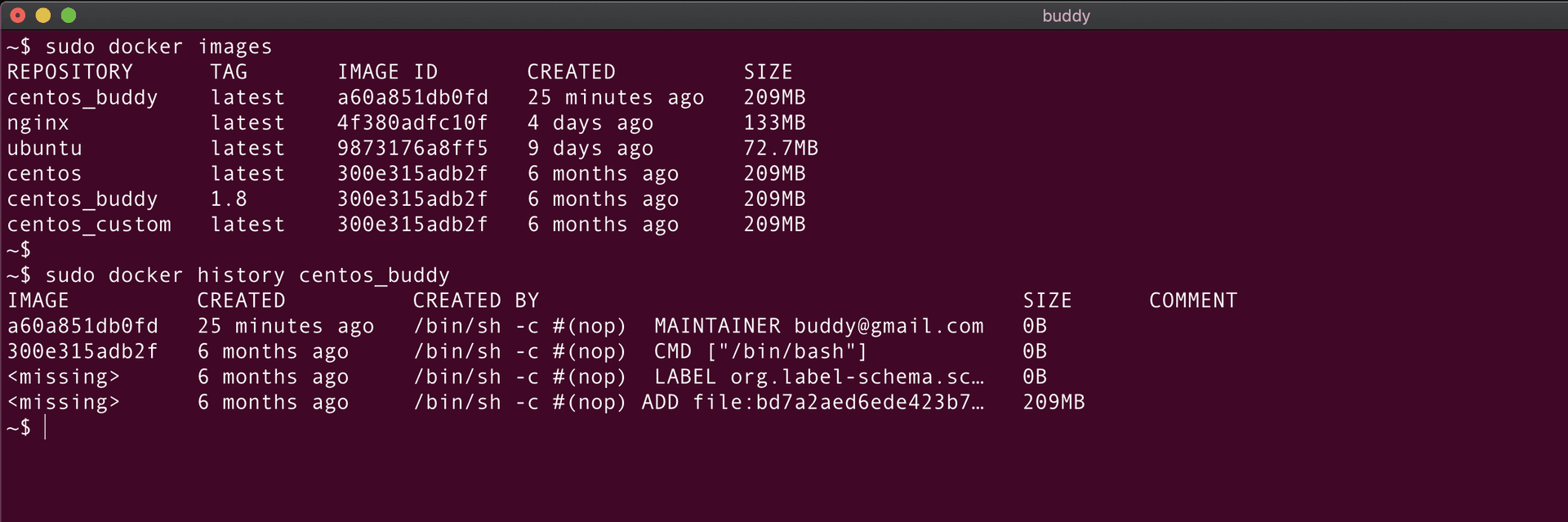Click the MAINTAINER buddy@gmail.com text

(818, 326)
